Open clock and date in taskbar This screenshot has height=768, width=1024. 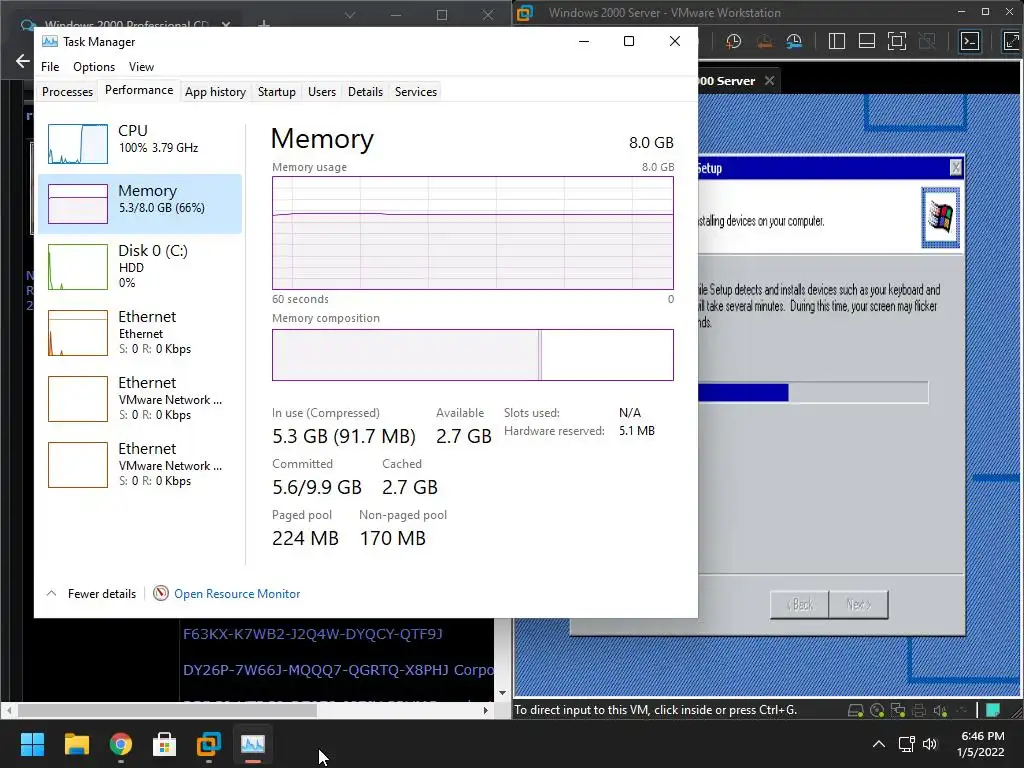tap(982, 744)
